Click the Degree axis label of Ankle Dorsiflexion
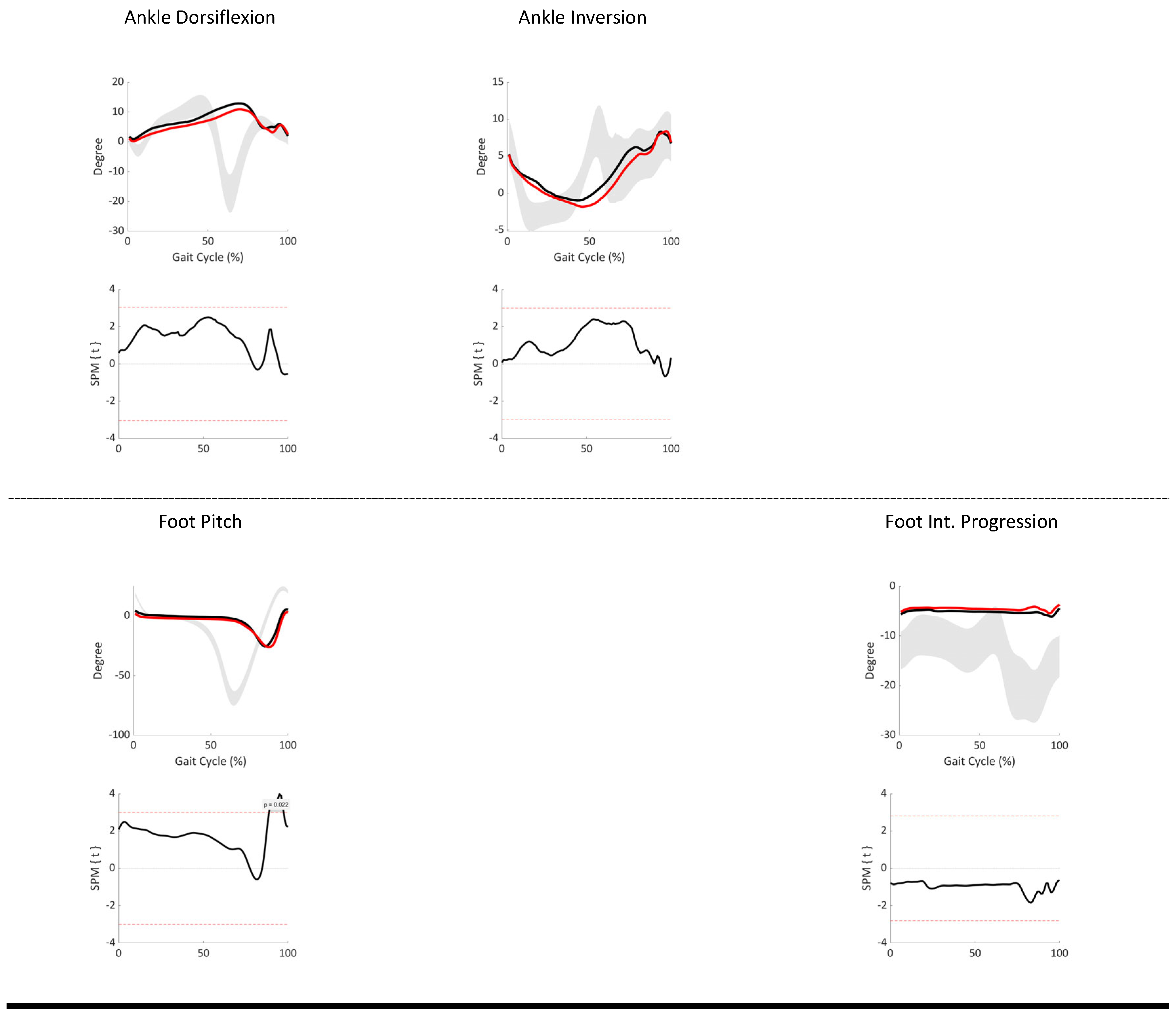This screenshot has width=1176, height=1016. 98,157
